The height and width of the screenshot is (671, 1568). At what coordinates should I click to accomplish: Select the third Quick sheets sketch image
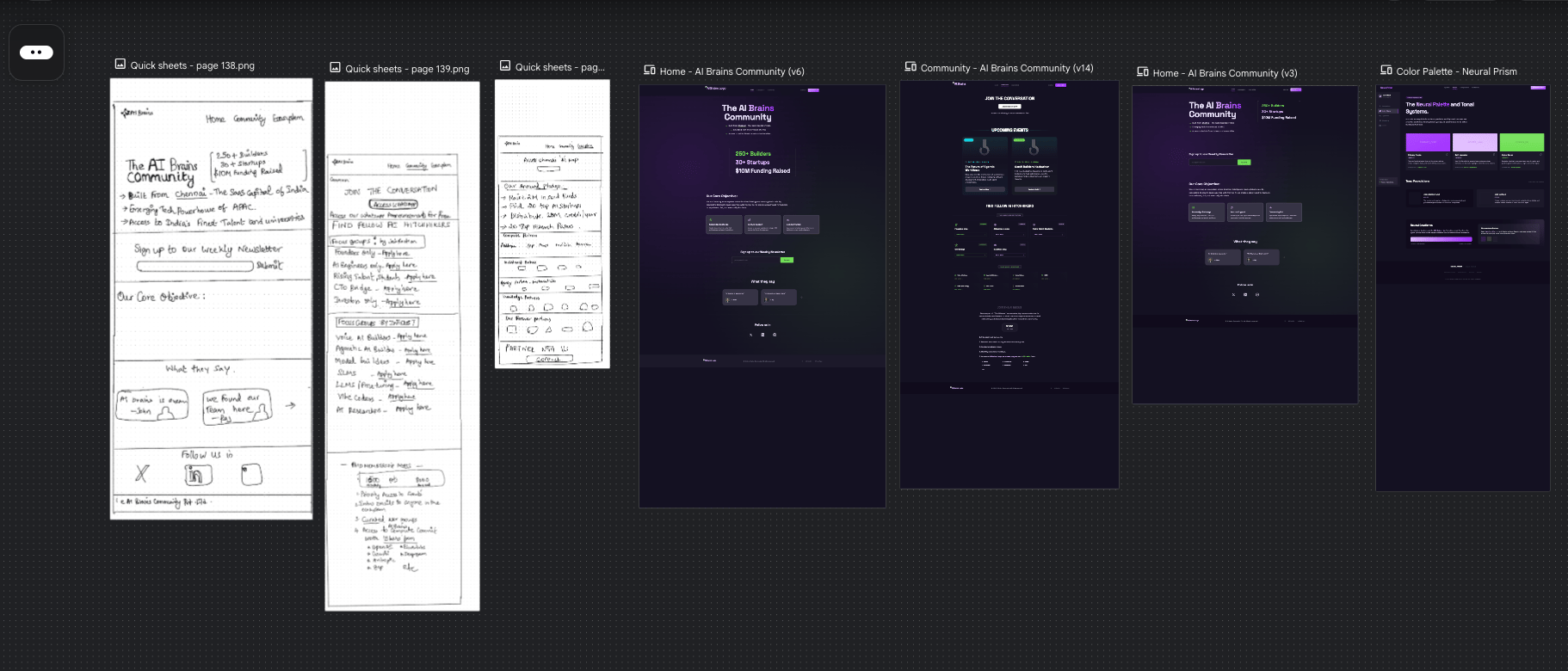tap(553, 224)
